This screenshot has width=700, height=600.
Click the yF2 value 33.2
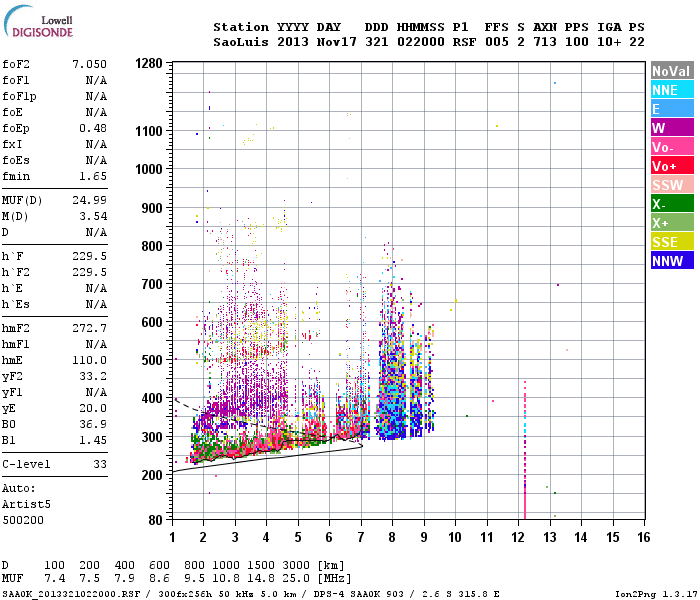(93, 376)
